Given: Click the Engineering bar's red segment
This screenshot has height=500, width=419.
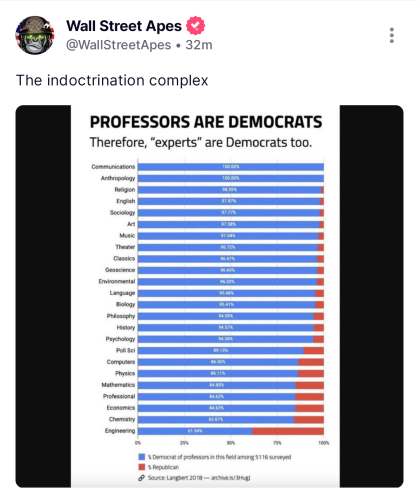Looking at the screenshot, I should 288,431.
